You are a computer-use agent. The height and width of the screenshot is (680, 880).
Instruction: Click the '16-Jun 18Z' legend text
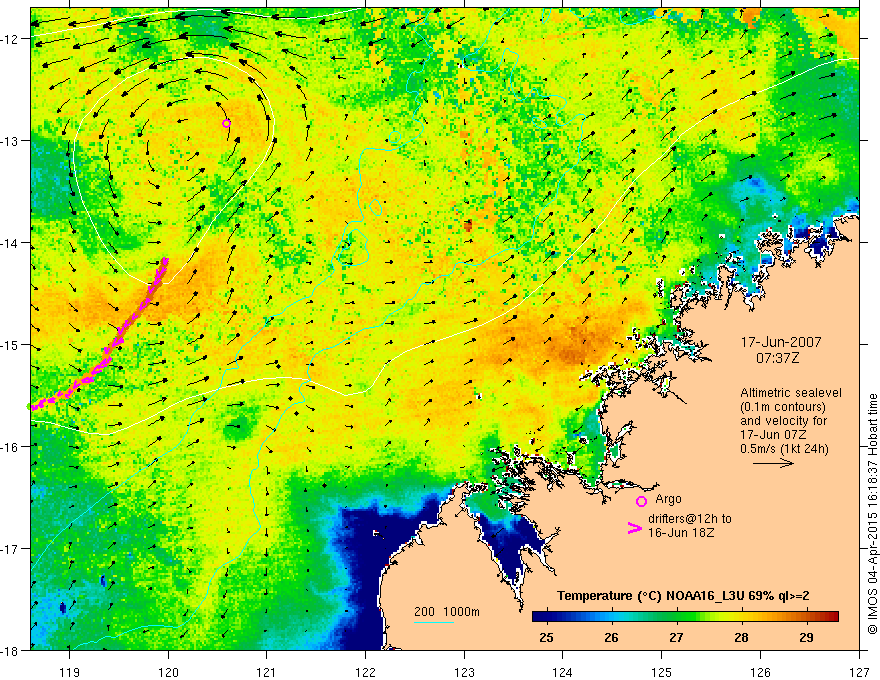(681, 532)
